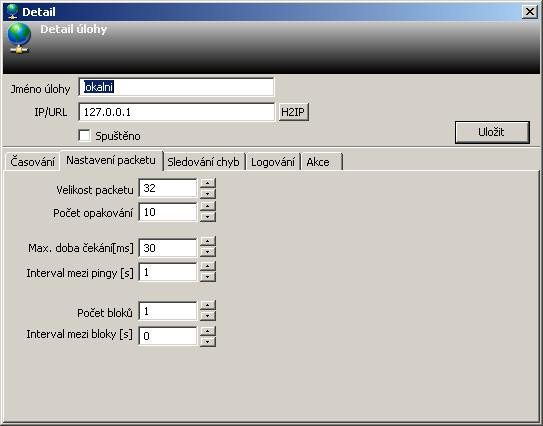The width and height of the screenshot is (543, 426).
Task: Decrease Interval mezi bloky with down arrow
Action: click(208, 342)
